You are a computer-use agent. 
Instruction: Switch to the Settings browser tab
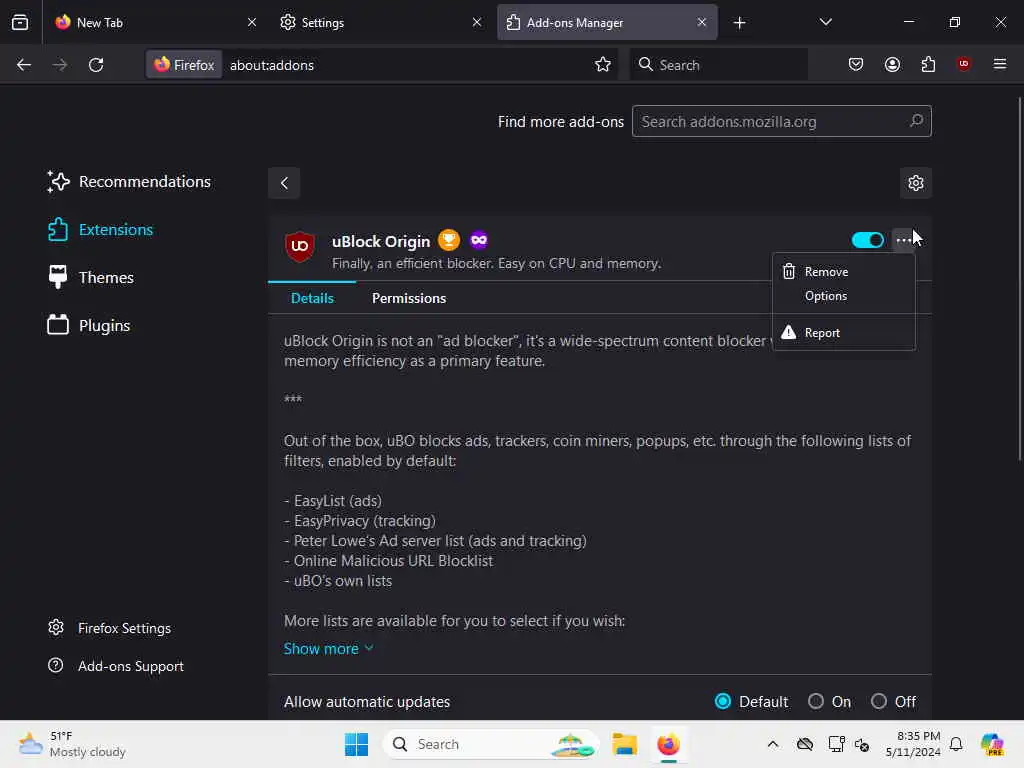coord(381,22)
